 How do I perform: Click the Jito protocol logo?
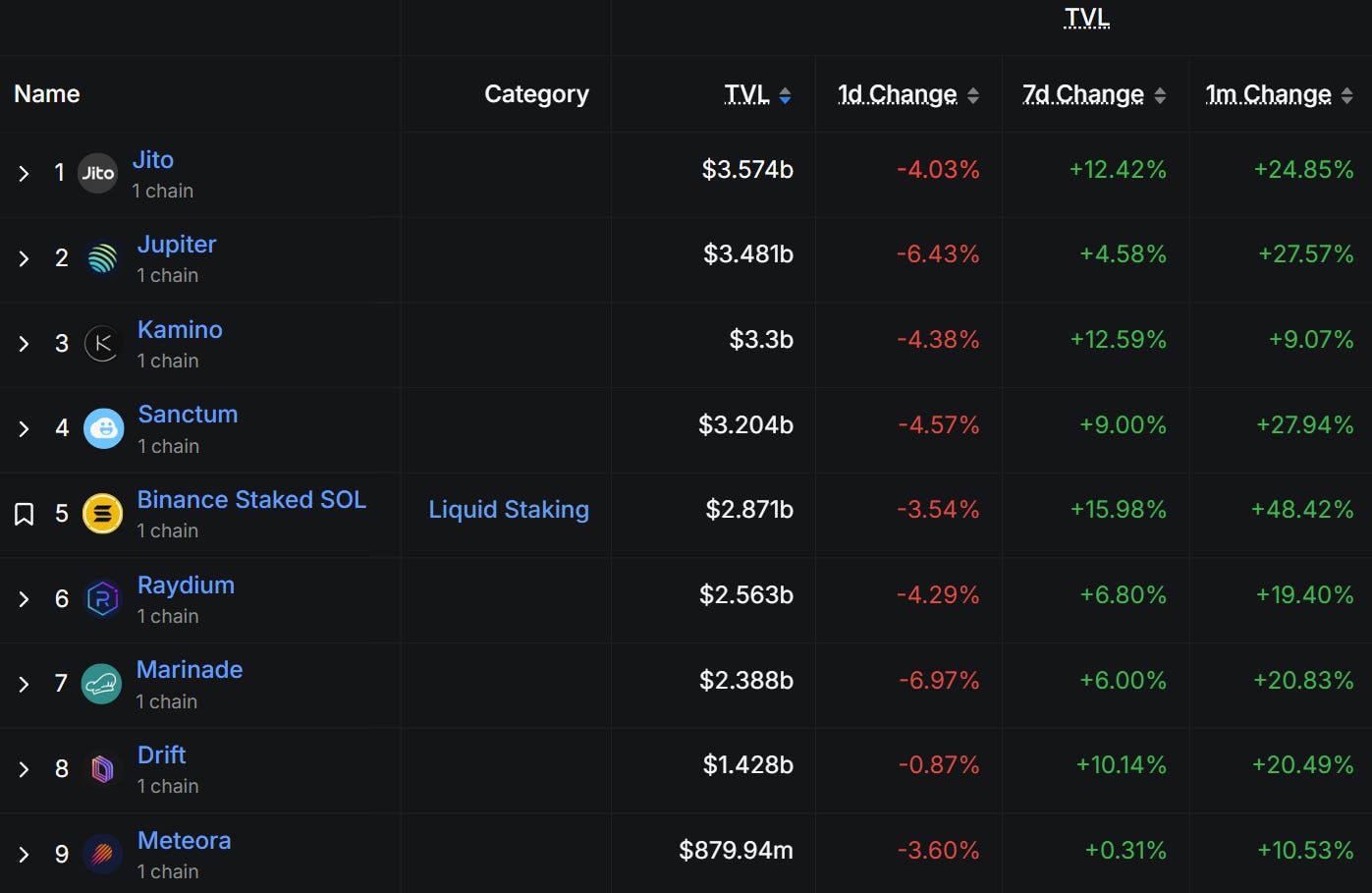pyautogui.click(x=97, y=173)
